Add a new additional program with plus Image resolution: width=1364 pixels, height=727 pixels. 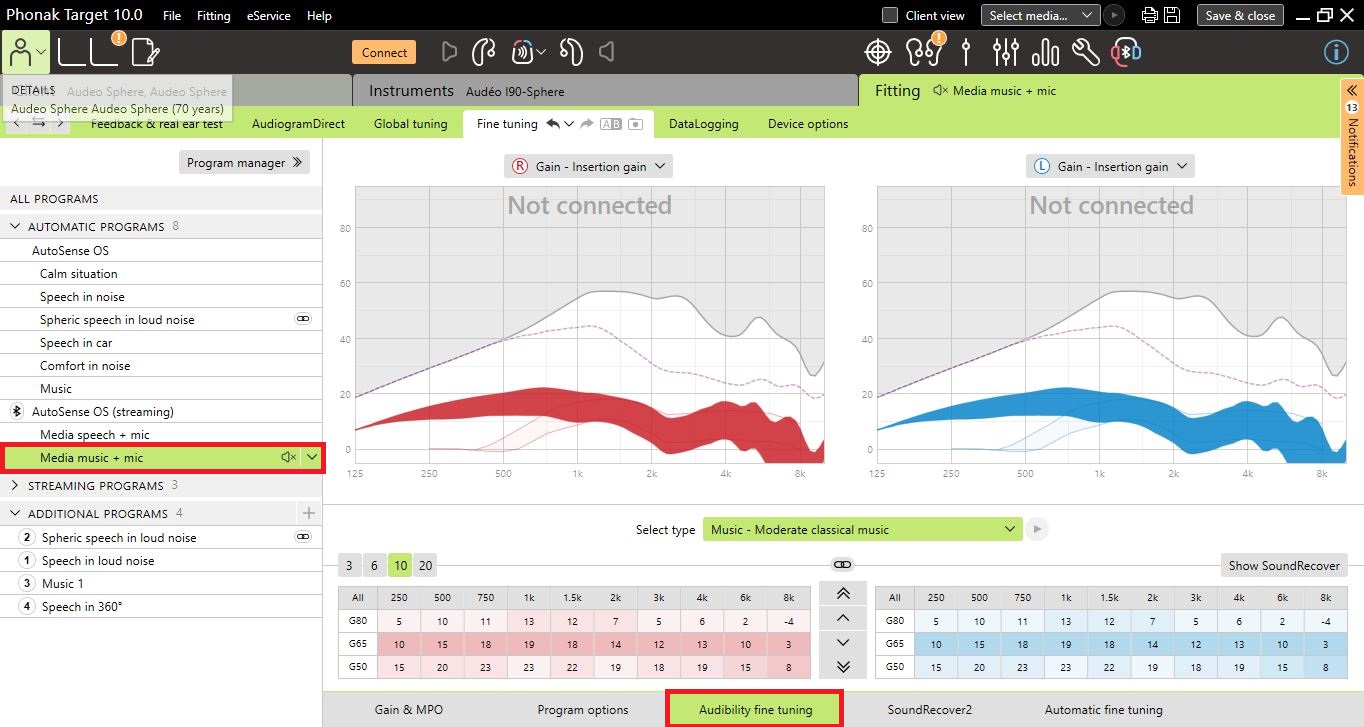(x=309, y=513)
